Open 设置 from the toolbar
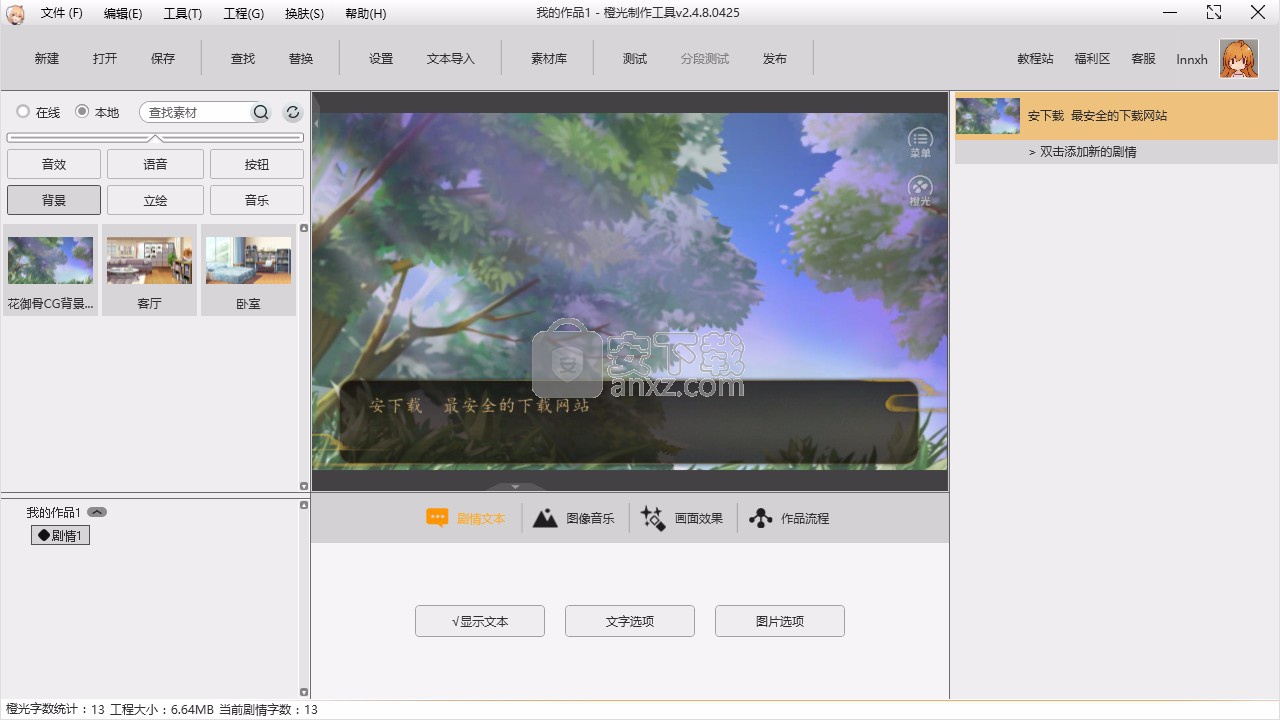Screen dimensions: 1280x720 click(381, 59)
